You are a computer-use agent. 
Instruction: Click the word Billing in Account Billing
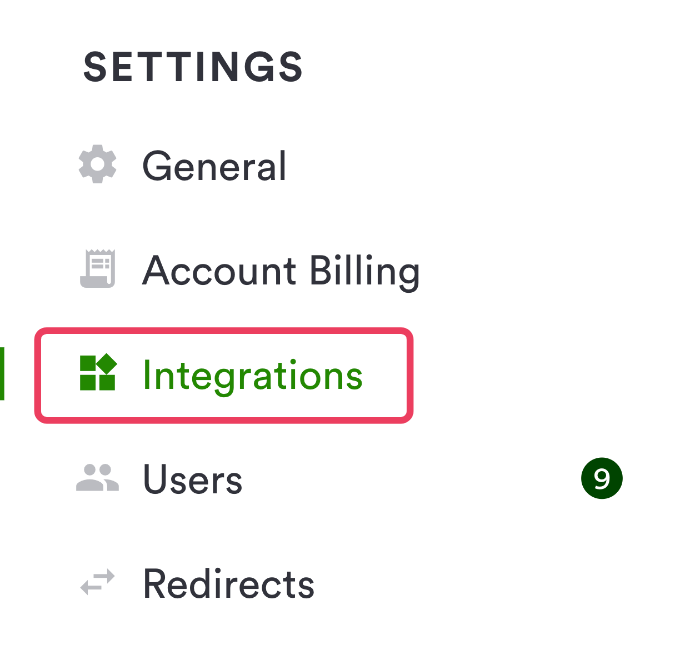click(x=365, y=271)
